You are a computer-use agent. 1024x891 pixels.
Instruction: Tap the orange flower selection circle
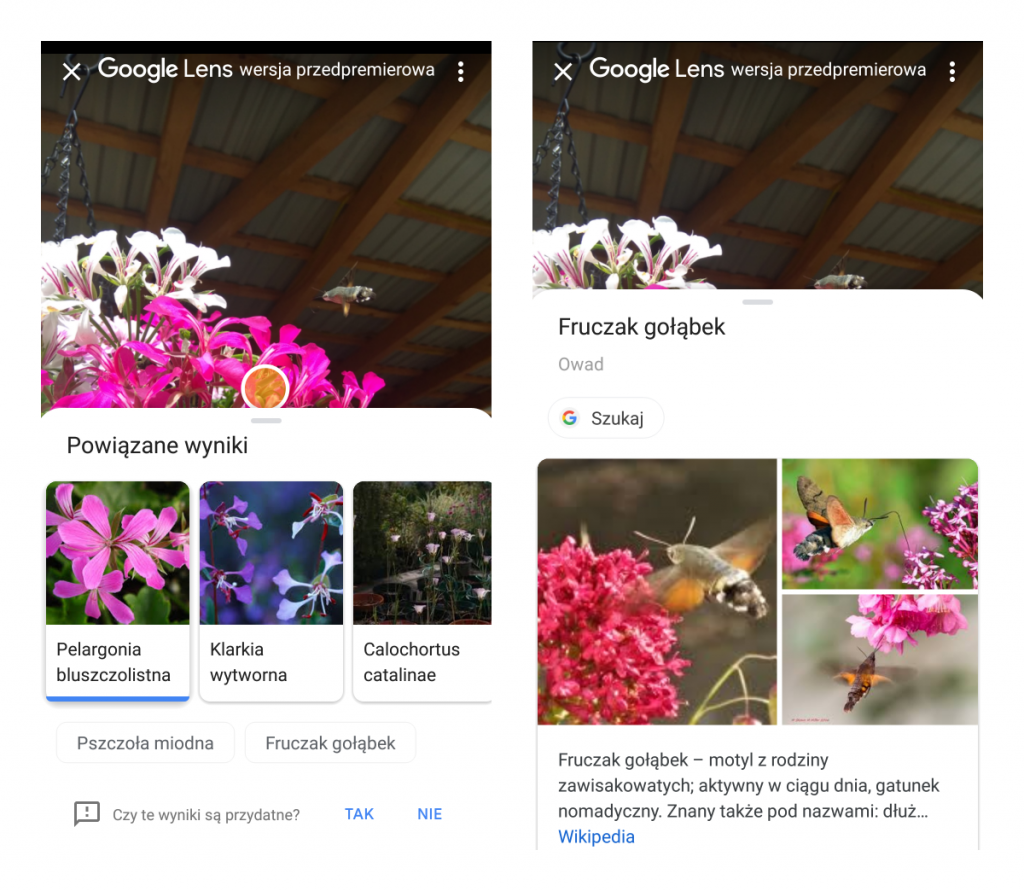pos(265,388)
